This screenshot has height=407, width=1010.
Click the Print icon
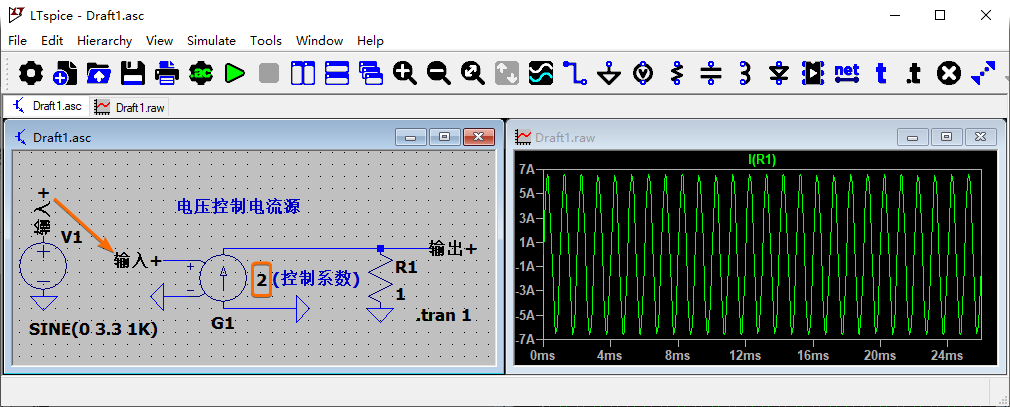pos(167,73)
